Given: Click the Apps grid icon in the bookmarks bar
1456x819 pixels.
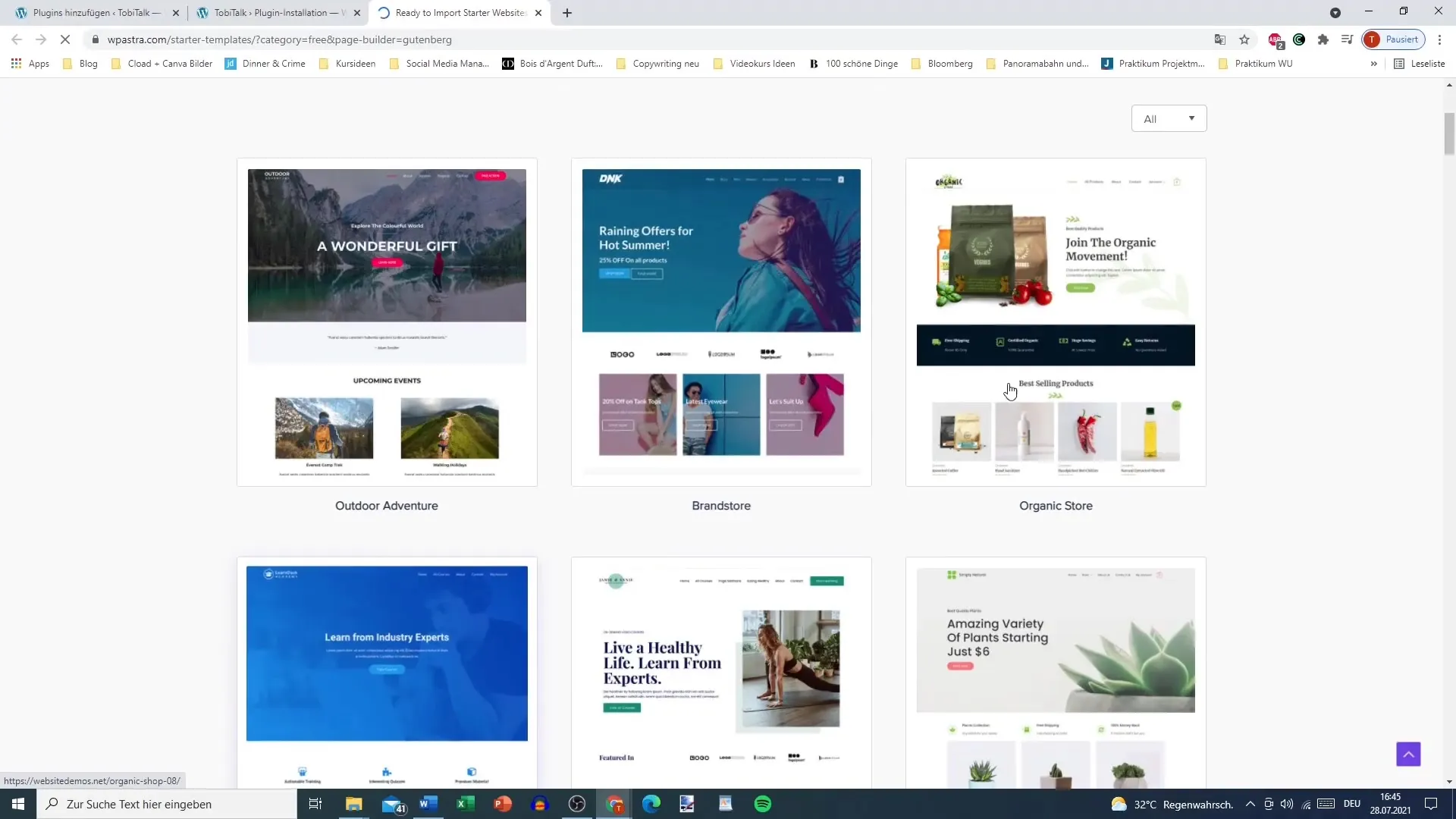Looking at the screenshot, I should pos(16,64).
